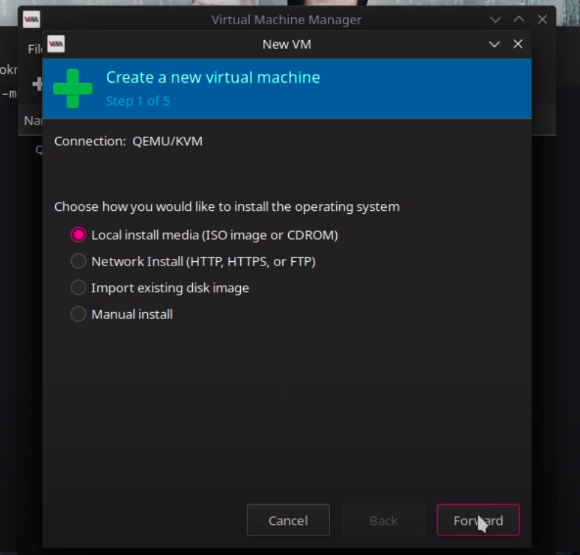
Task: Select Network Install radio option
Action: pyautogui.click(x=78, y=261)
